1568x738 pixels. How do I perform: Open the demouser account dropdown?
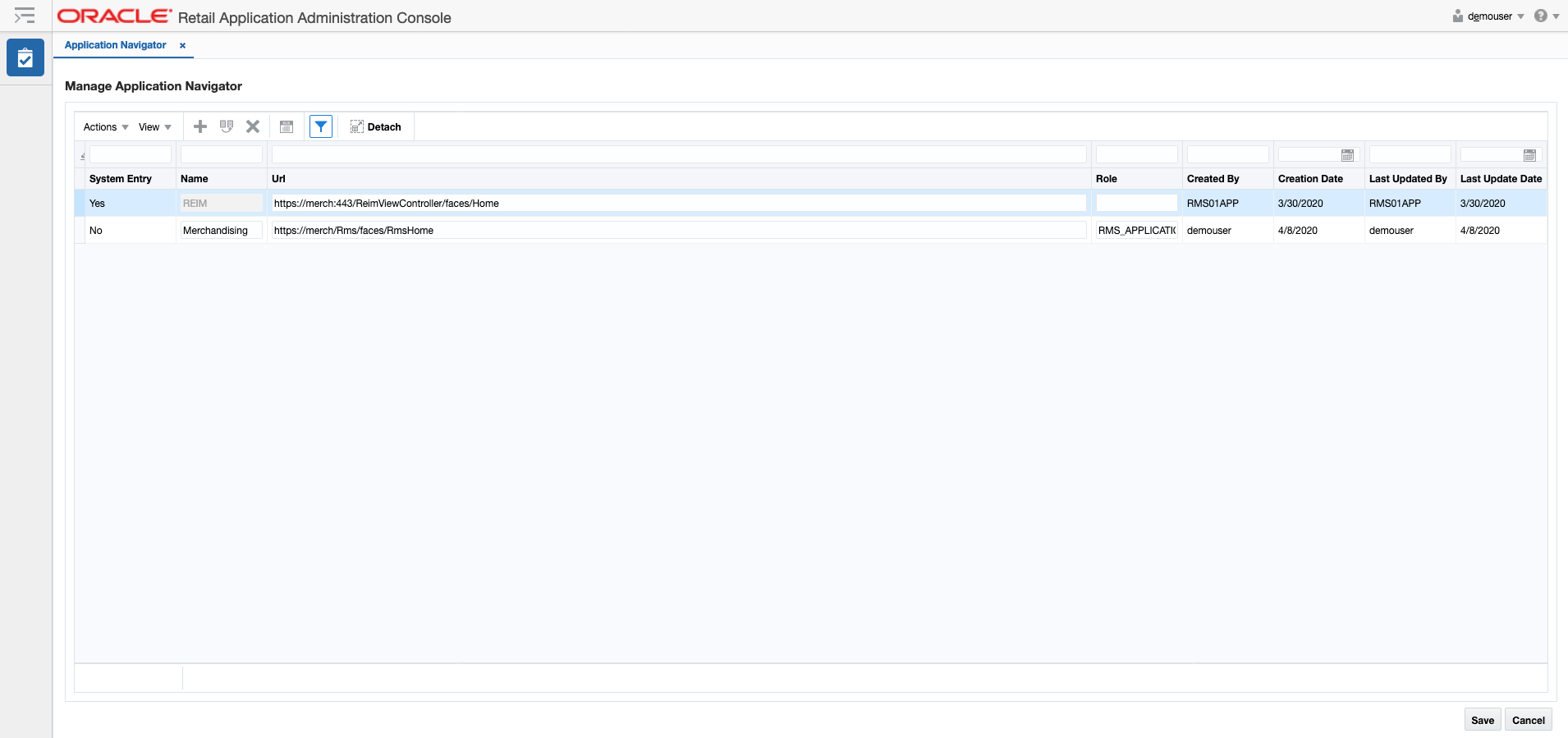(x=1496, y=16)
